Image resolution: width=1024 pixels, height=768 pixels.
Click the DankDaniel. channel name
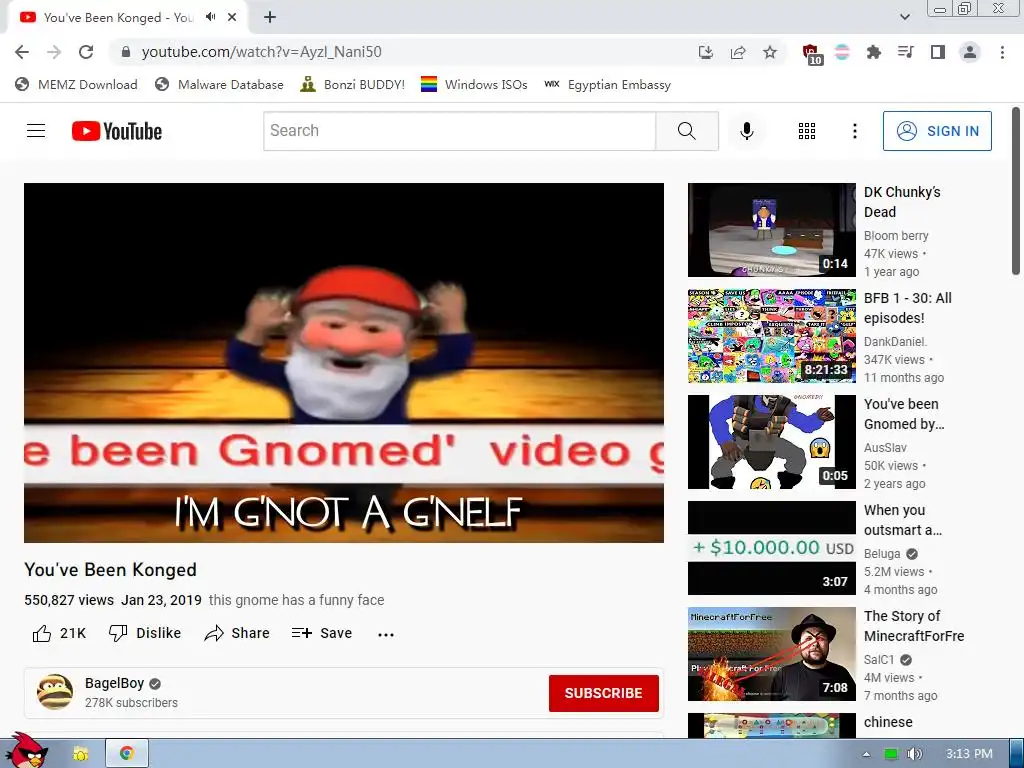tap(895, 342)
